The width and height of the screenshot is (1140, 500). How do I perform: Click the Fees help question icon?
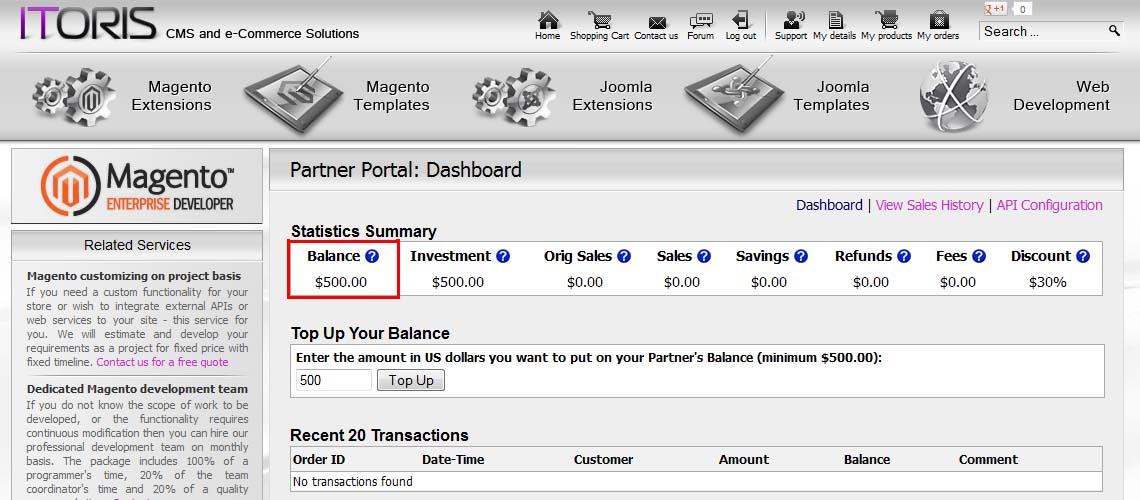979,256
